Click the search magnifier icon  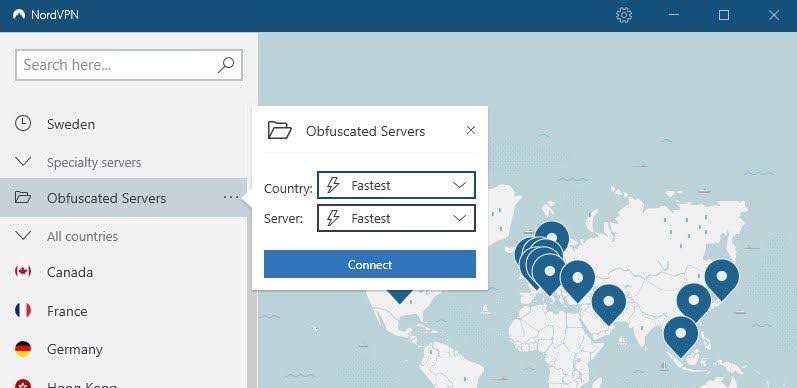(x=226, y=65)
